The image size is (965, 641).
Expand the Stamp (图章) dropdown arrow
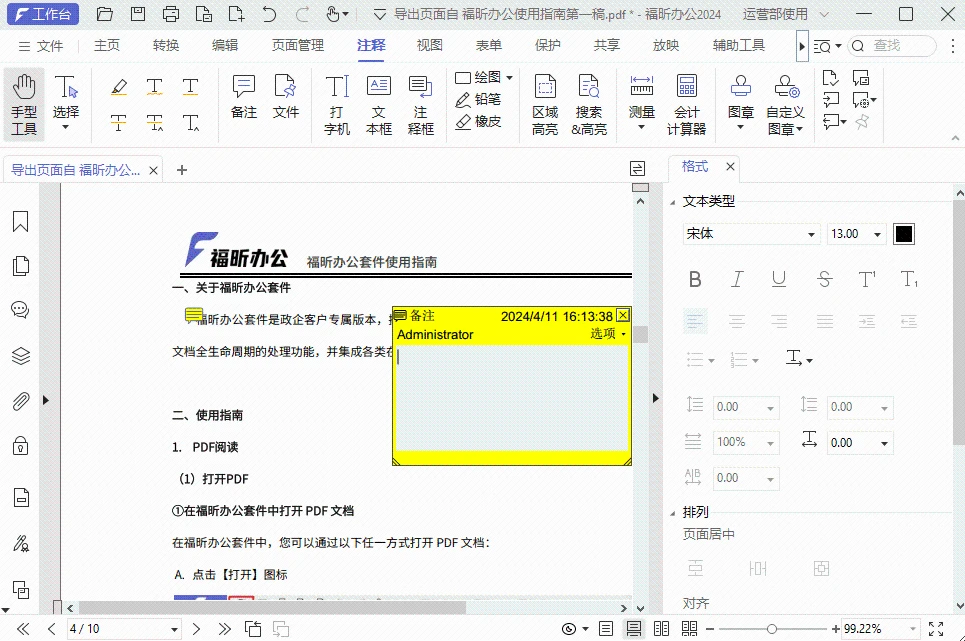[740, 127]
